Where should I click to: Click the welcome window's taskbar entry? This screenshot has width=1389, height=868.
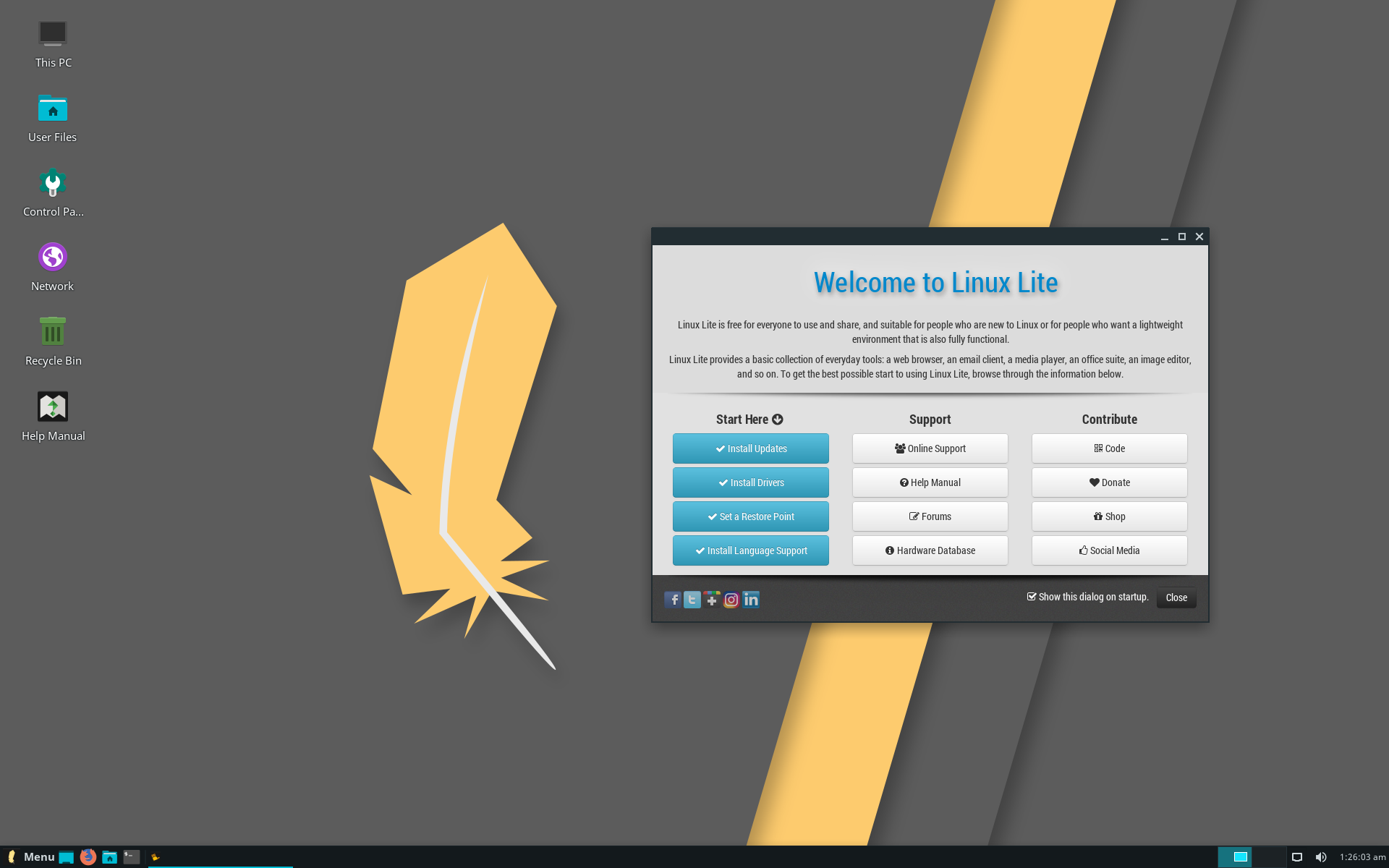tap(221, 857)
